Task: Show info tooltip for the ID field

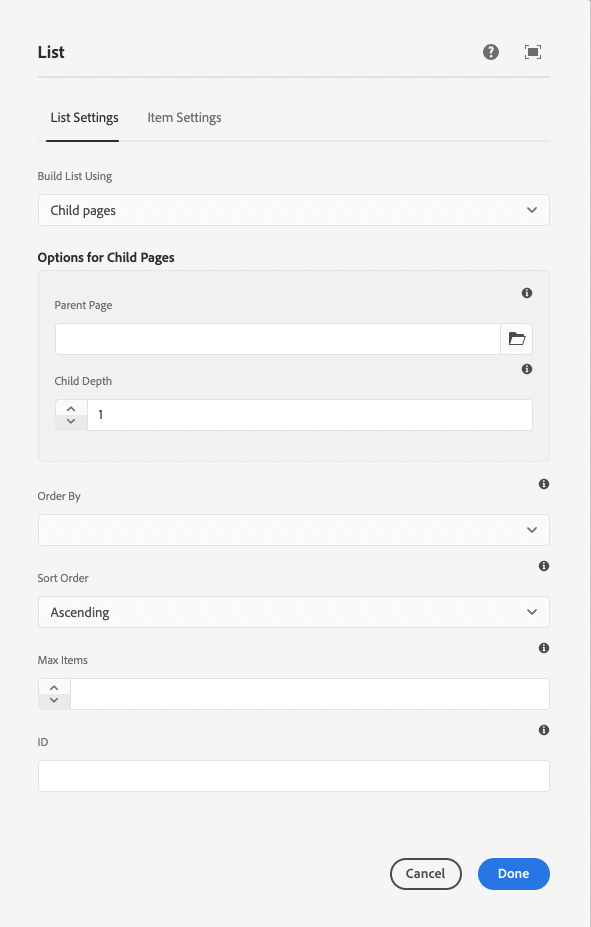Action: click(544, 730)
